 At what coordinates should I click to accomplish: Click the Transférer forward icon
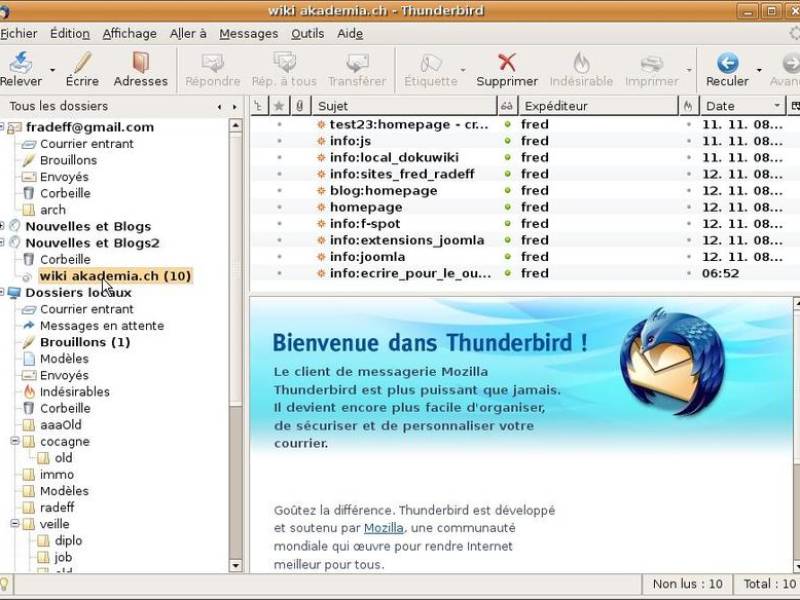pos(357,63)
